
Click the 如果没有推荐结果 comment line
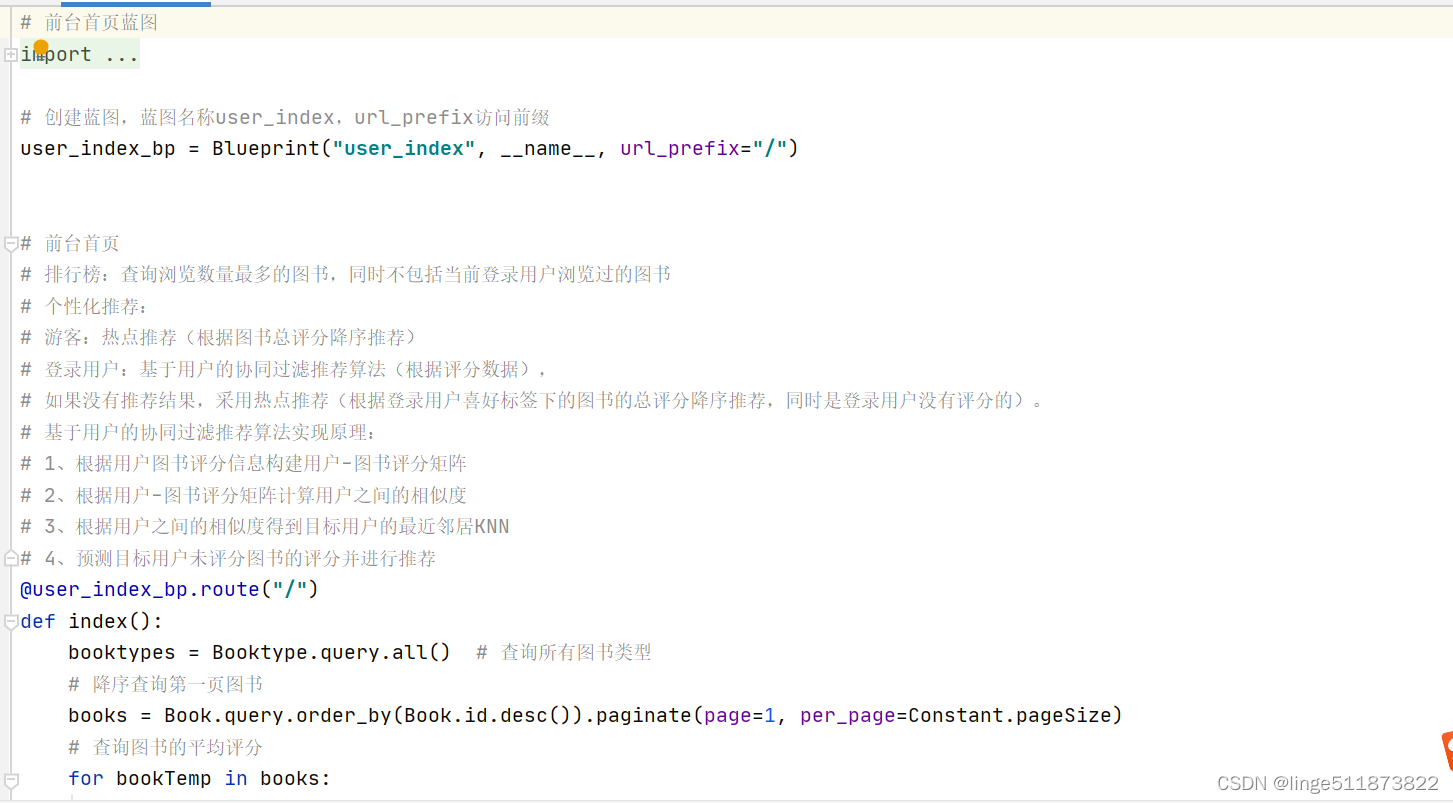pos(533,401)
